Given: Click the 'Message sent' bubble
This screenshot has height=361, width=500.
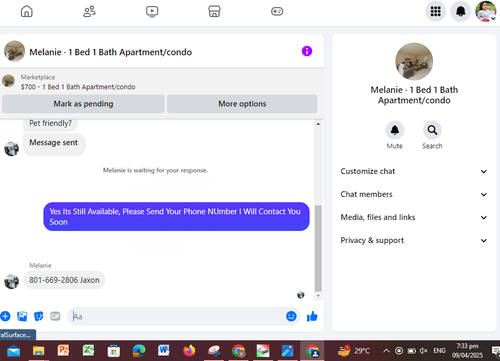Looking at the screenshot, I should coord(54,144).
